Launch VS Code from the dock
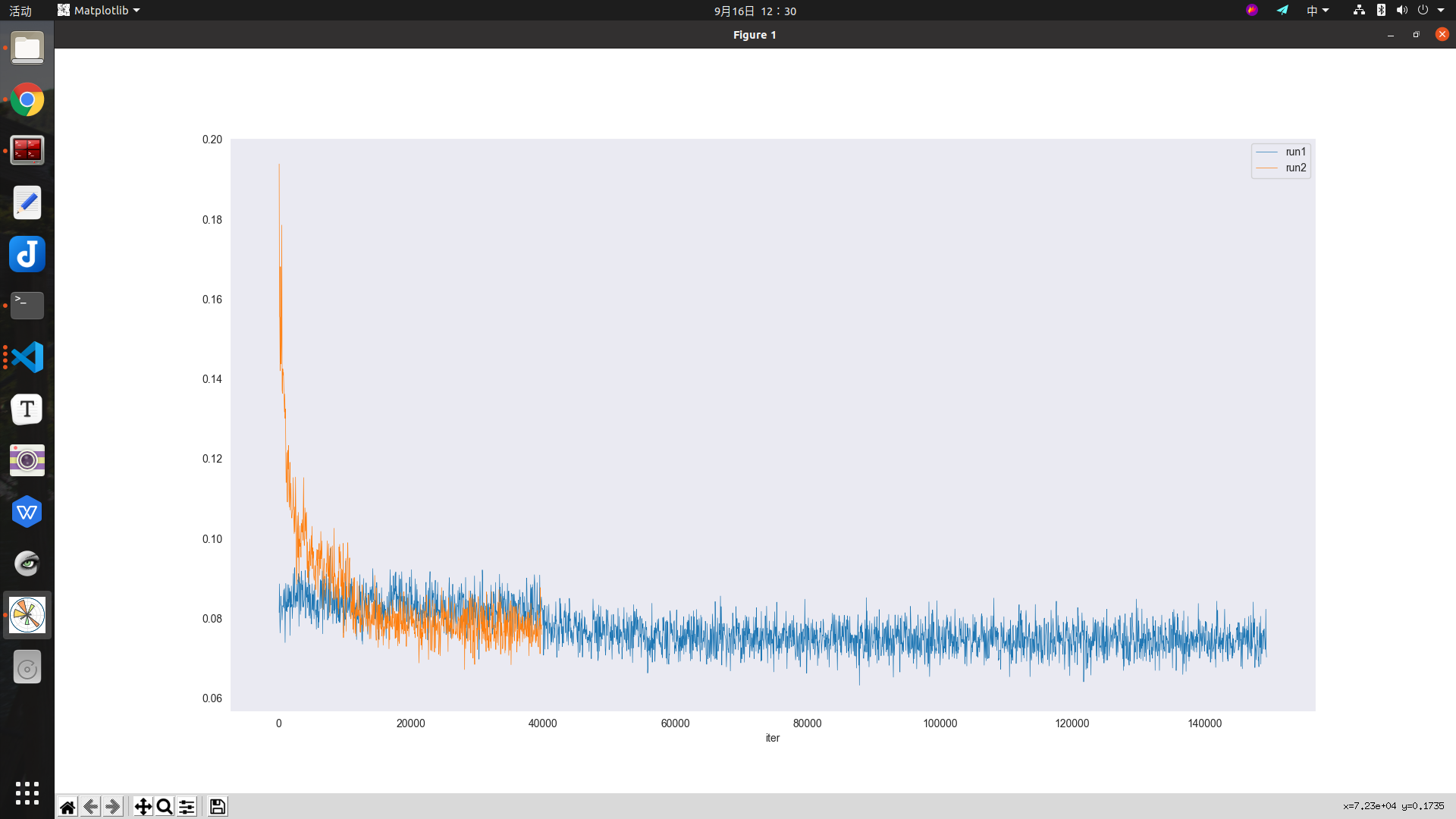The image size is (1456, 819). [x=27, y=356]
